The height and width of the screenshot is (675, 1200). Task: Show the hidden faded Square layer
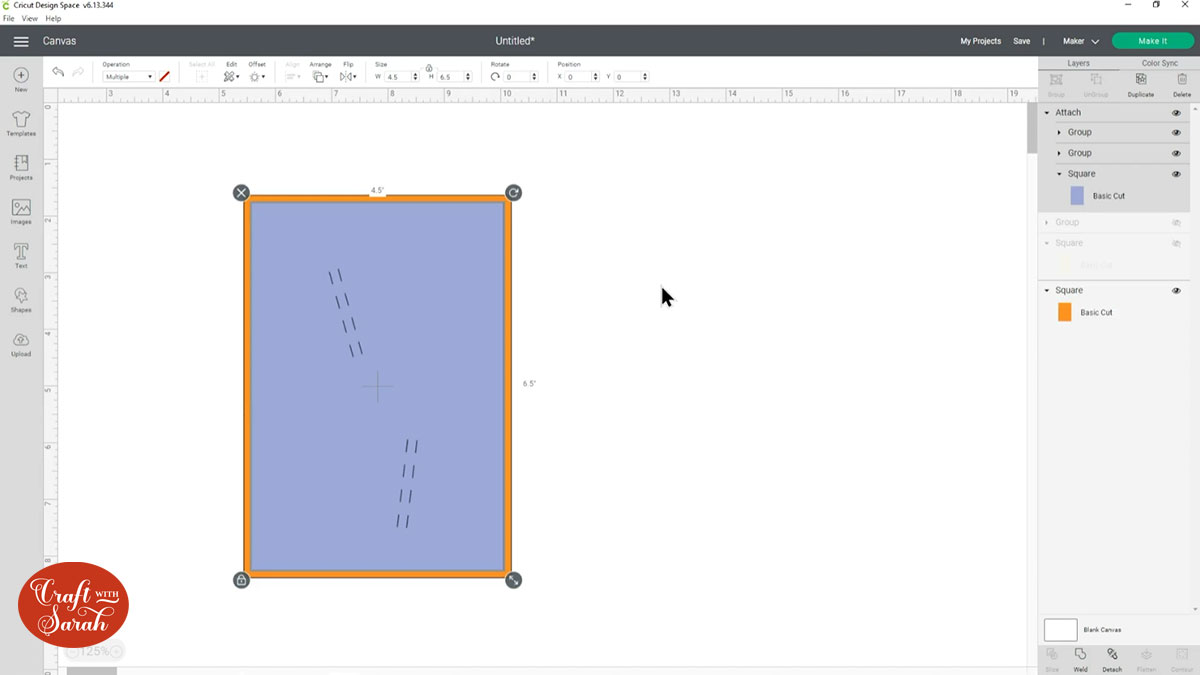1176,243
